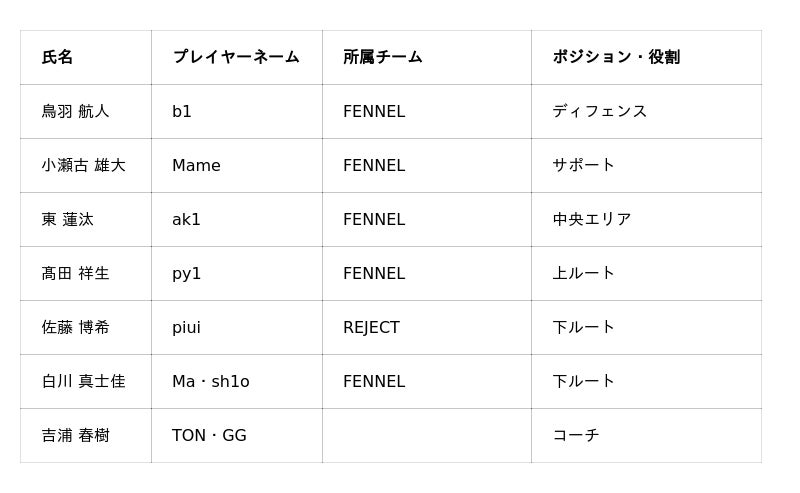Click the name cell 小瀬古 雄大
This screenshot has height=493, width=800.
tap(84, 165)
